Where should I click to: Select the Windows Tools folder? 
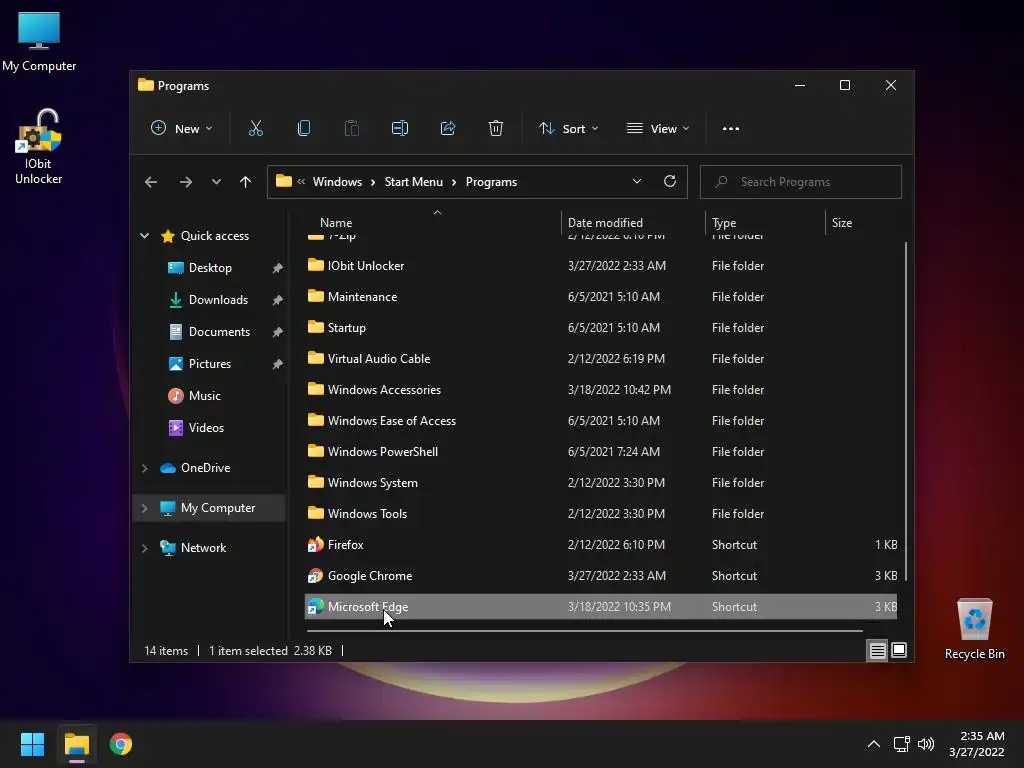601,514
